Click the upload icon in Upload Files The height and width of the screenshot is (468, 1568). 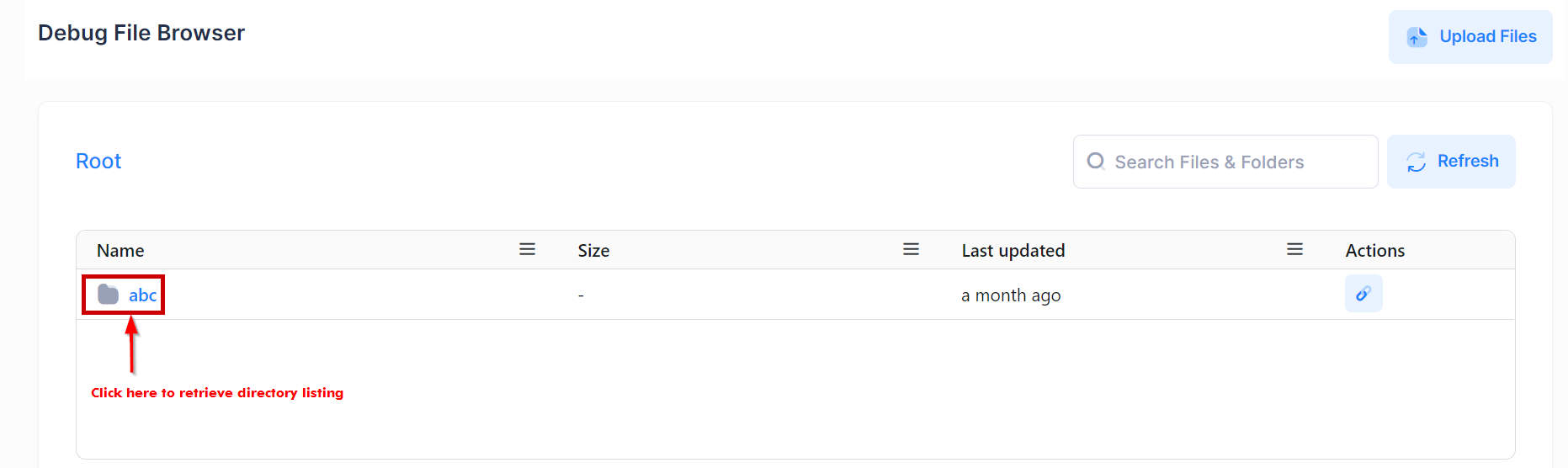pos(1417,37)
